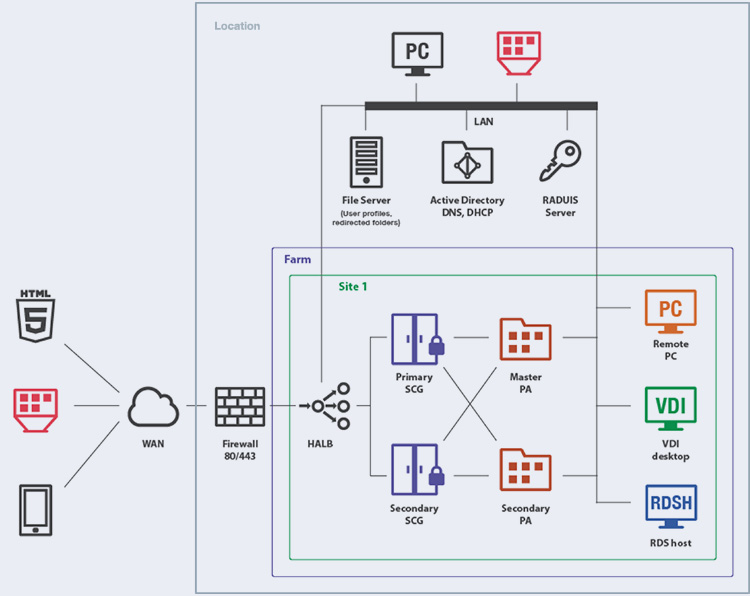Click the Master PA icon

[525, 339]
